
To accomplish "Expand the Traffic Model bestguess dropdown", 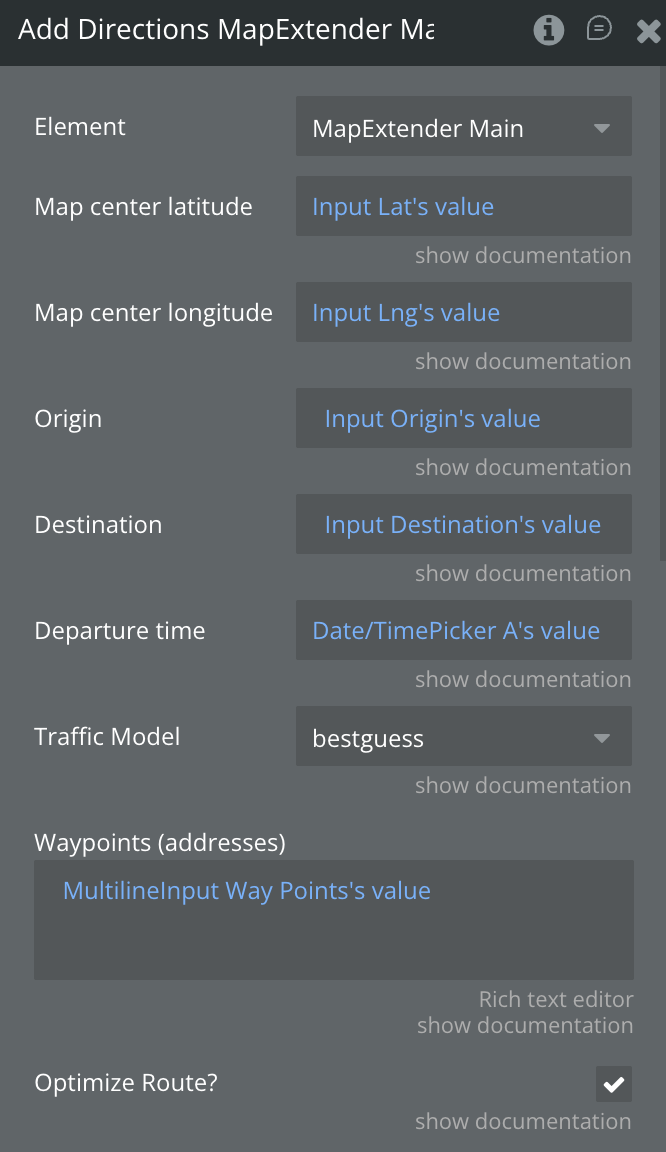I will tap(463, 737).
